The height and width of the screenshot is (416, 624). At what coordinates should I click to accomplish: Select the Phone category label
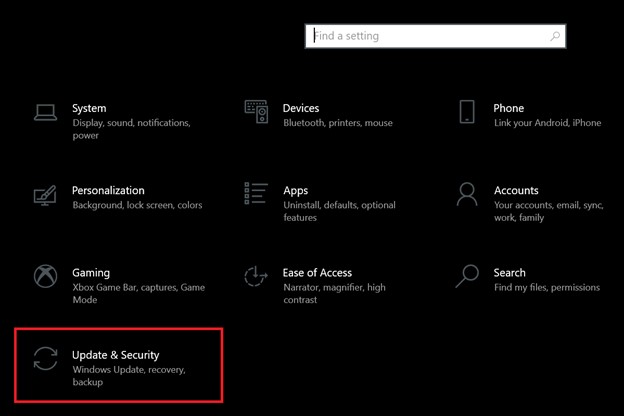[x=509, y=108]
